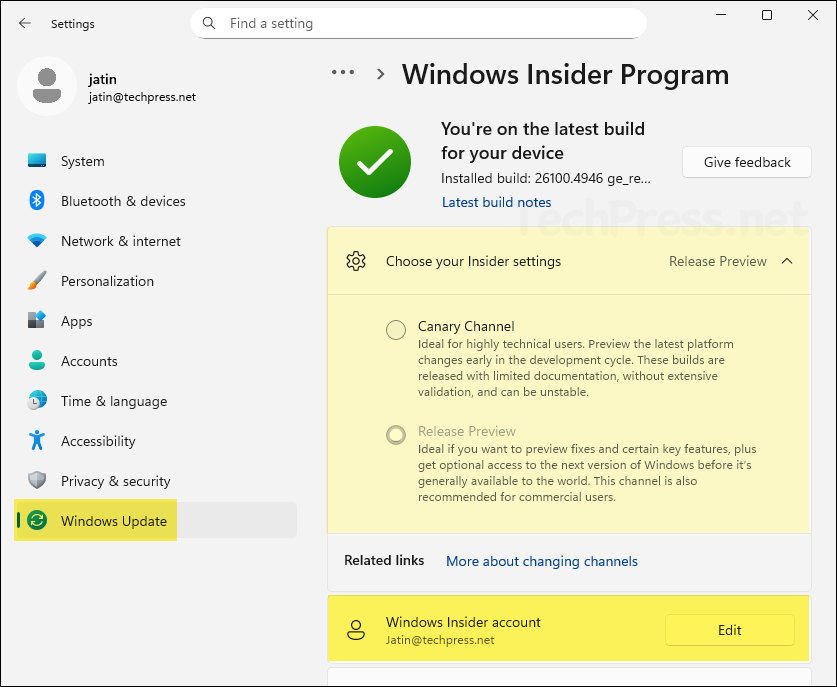This screenshot has height=687, width=837.
Task: Open More about changing channels link
Action: 542,561
